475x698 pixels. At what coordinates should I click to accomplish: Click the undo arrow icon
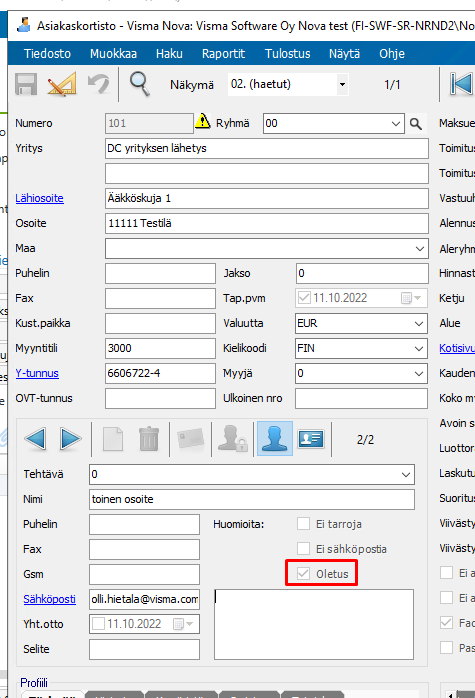coord(98,84)
